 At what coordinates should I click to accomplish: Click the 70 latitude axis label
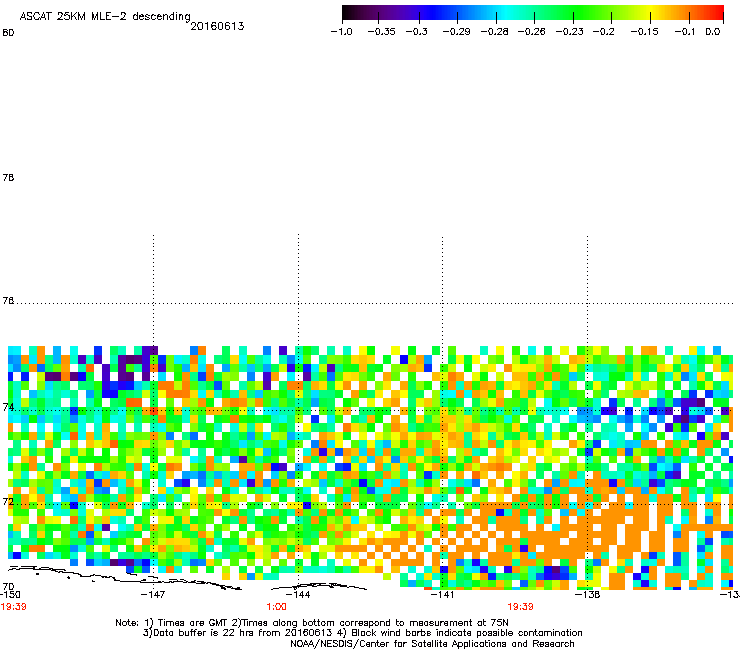pos(8,587)
